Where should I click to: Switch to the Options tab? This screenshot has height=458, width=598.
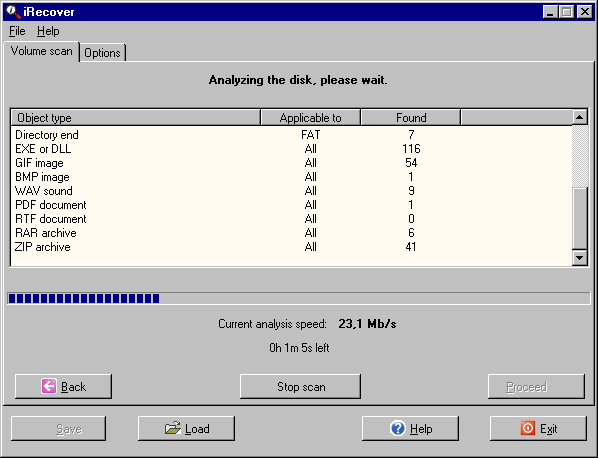point(102,53)
